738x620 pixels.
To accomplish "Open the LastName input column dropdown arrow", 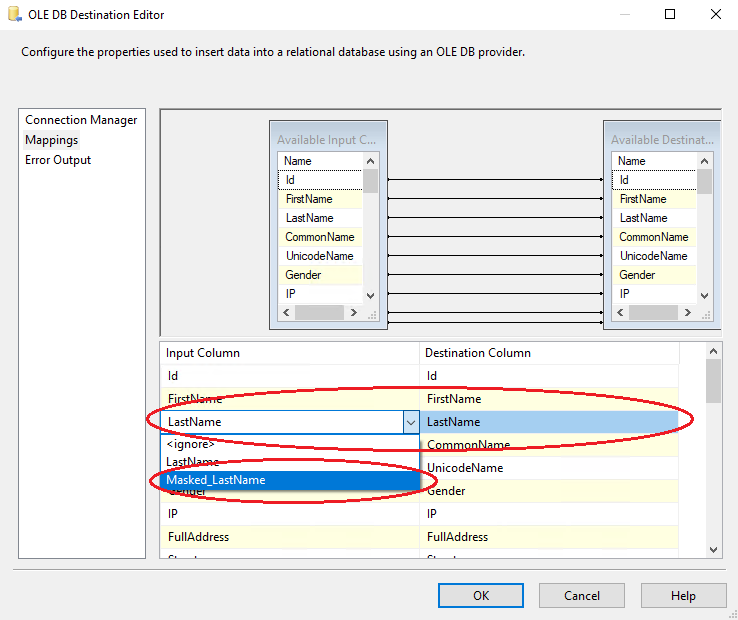I will tap(410, 422).
